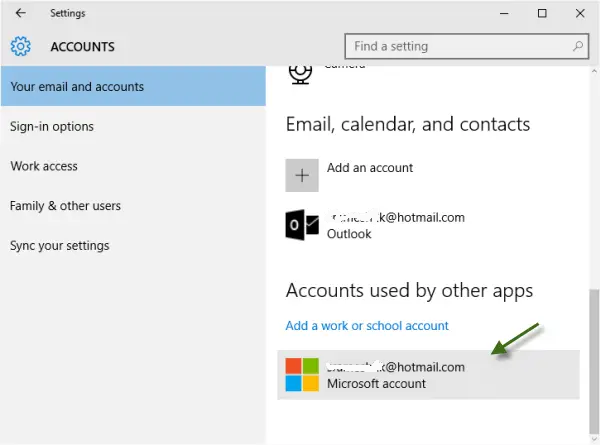
Task: Click the camera icon
Action: 300,74
